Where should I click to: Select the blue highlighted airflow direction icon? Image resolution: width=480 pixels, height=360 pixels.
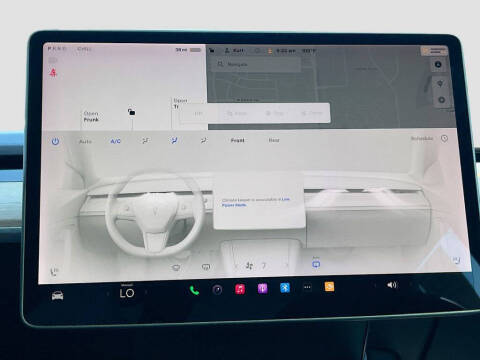pos(174,141)
